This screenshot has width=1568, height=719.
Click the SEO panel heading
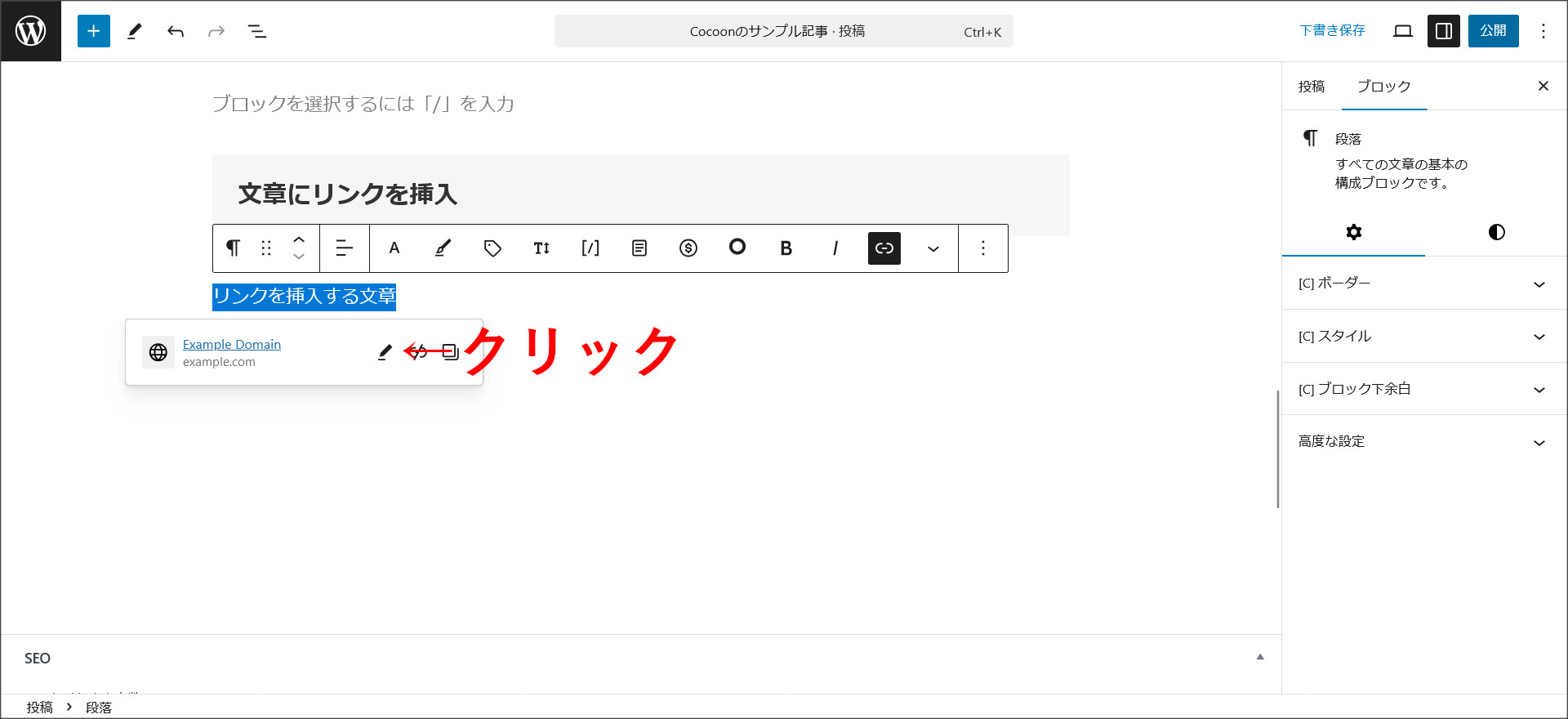[x=38, y=659]
